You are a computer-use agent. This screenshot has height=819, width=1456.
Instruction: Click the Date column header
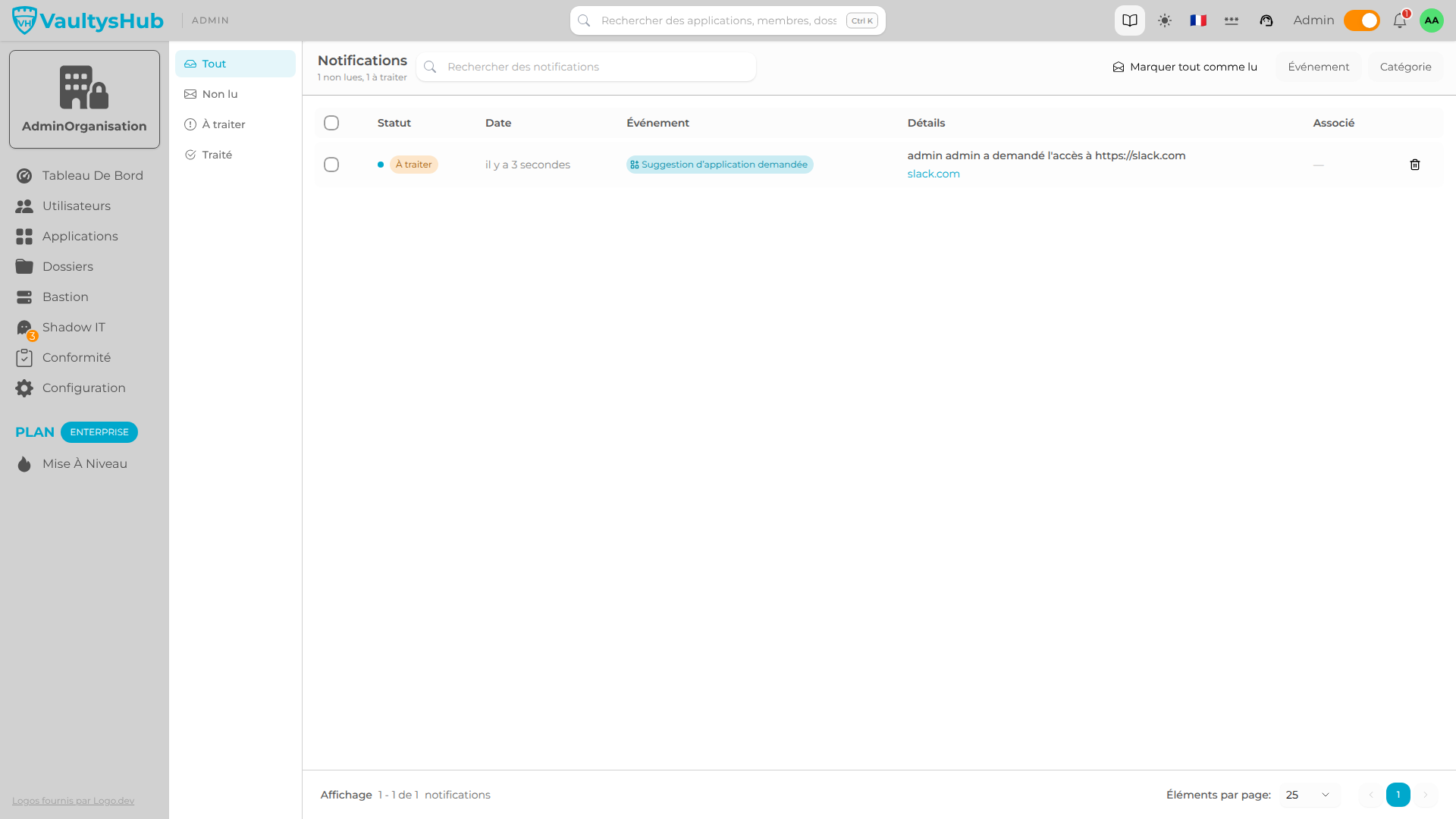pyautogui.click(x=498, y=123)
